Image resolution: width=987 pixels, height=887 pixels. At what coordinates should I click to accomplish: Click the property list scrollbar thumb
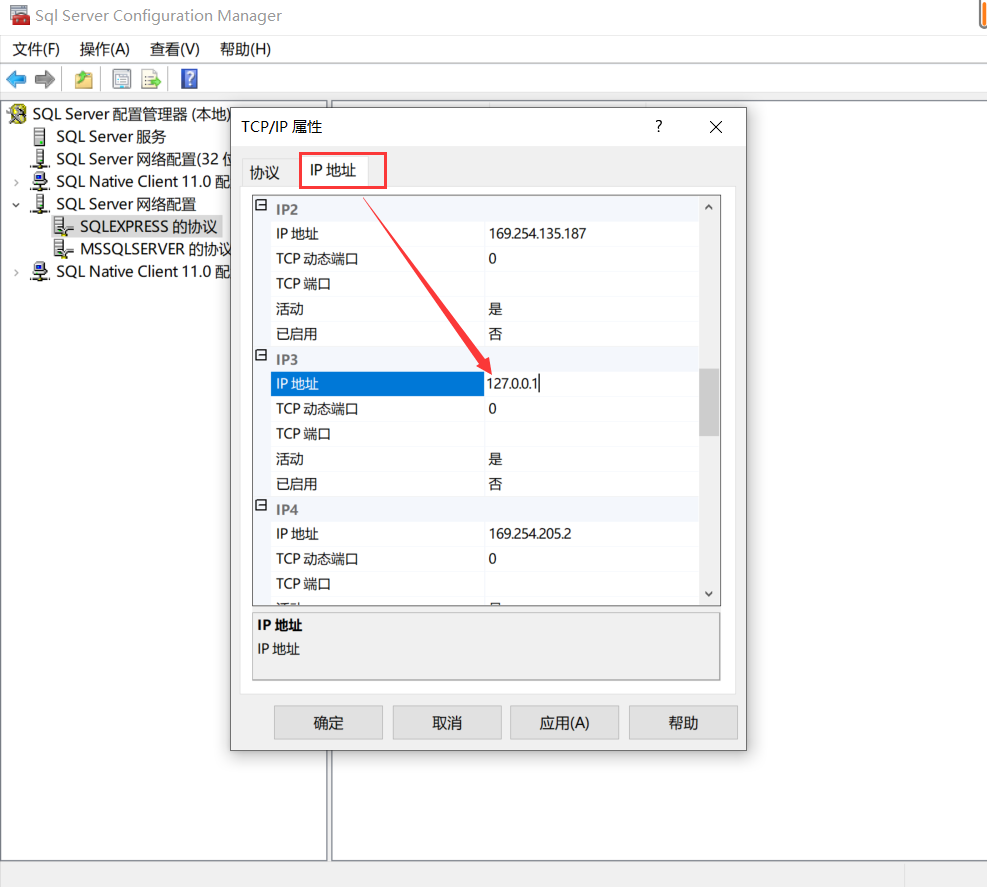[x=709, y=402]
